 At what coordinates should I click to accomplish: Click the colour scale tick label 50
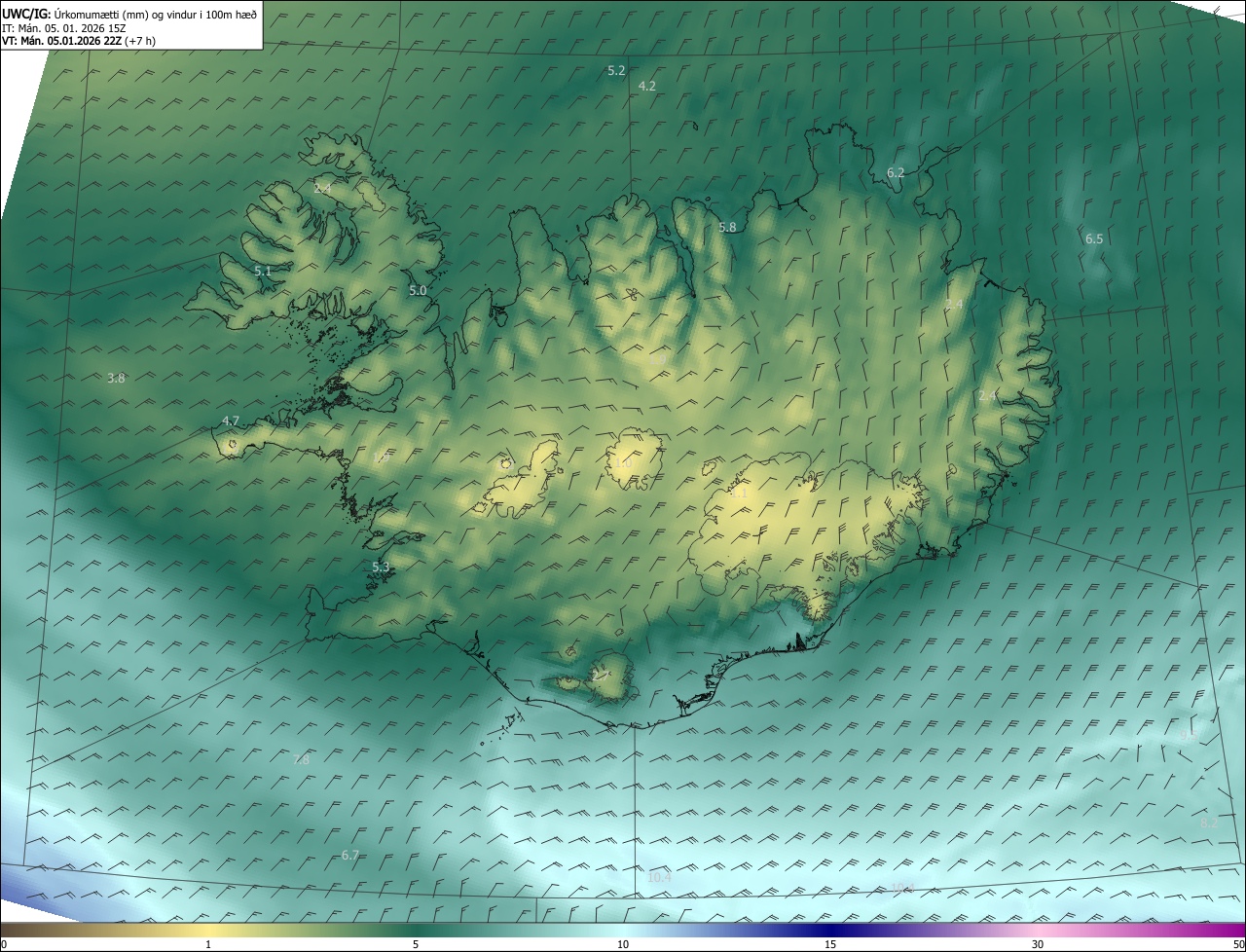click(x=1238, y=945)
